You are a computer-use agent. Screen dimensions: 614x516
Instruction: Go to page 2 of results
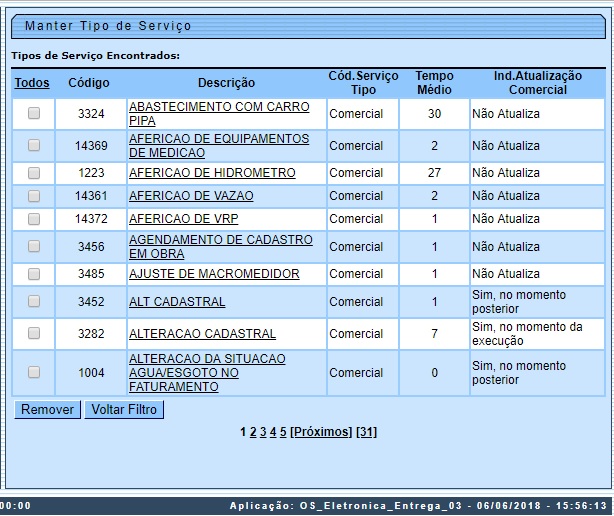253,432
